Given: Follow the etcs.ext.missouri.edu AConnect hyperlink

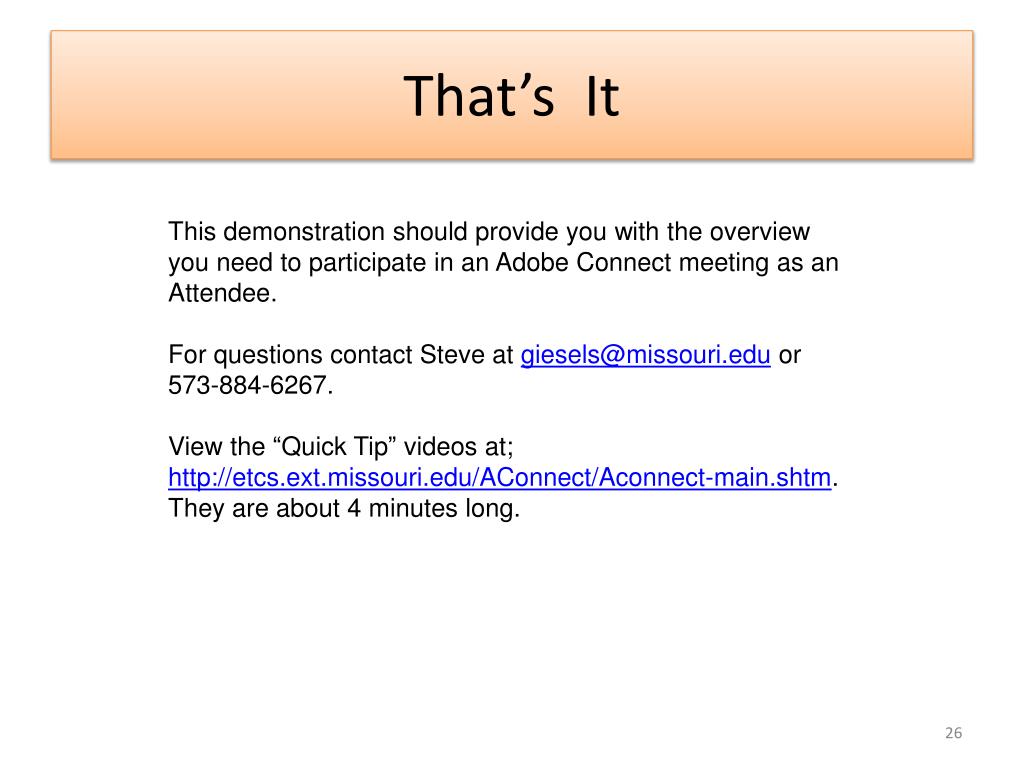Looking at the screenshot, I should click(500, 477).
